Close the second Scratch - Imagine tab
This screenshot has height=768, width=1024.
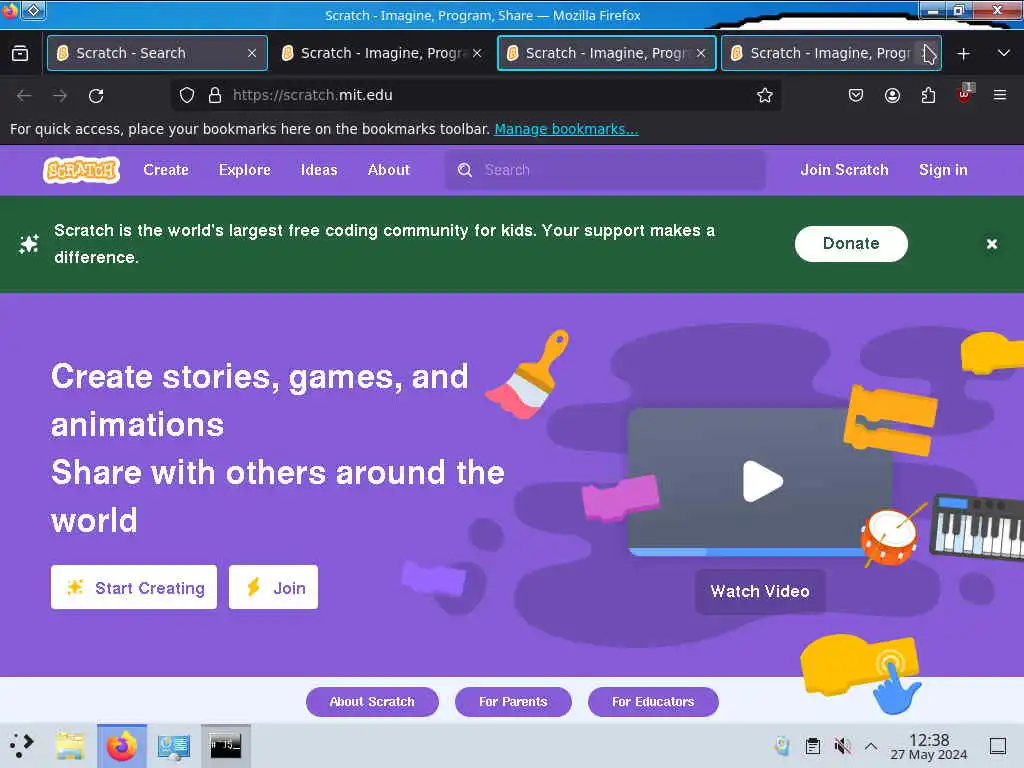click(x=477, y=53)
